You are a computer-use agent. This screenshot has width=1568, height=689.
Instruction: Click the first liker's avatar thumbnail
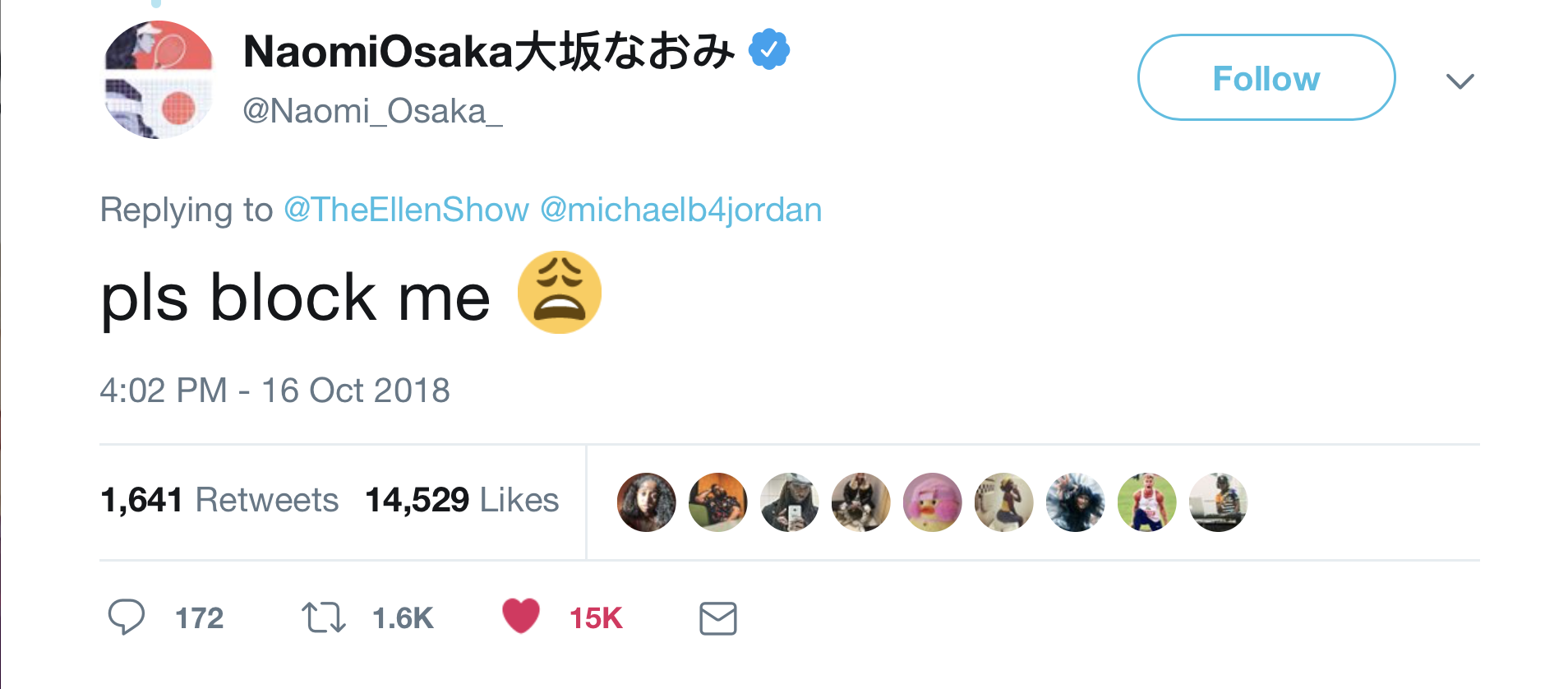[646, 502]
